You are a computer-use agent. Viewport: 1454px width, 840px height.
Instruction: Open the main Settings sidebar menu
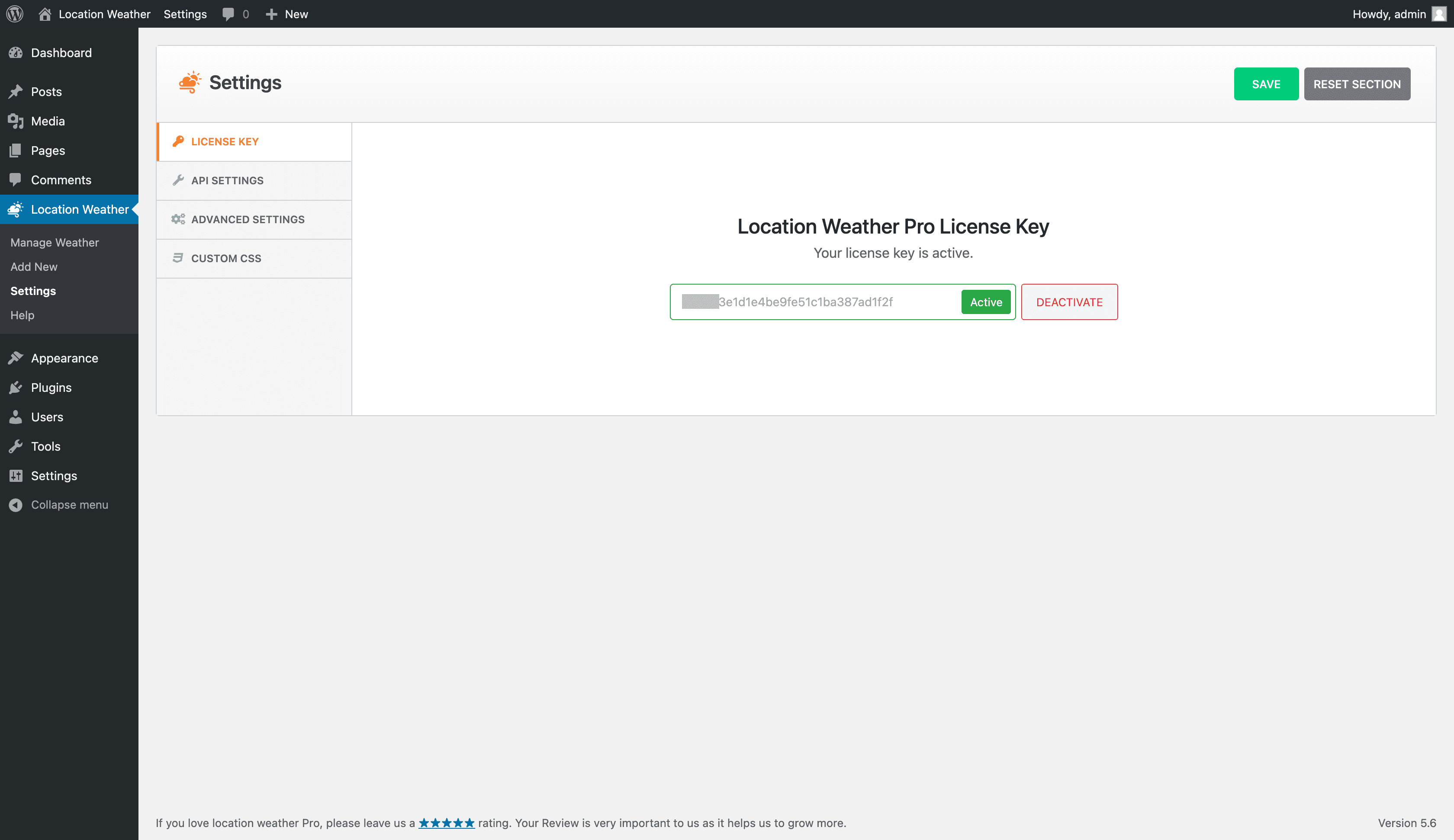54,476
